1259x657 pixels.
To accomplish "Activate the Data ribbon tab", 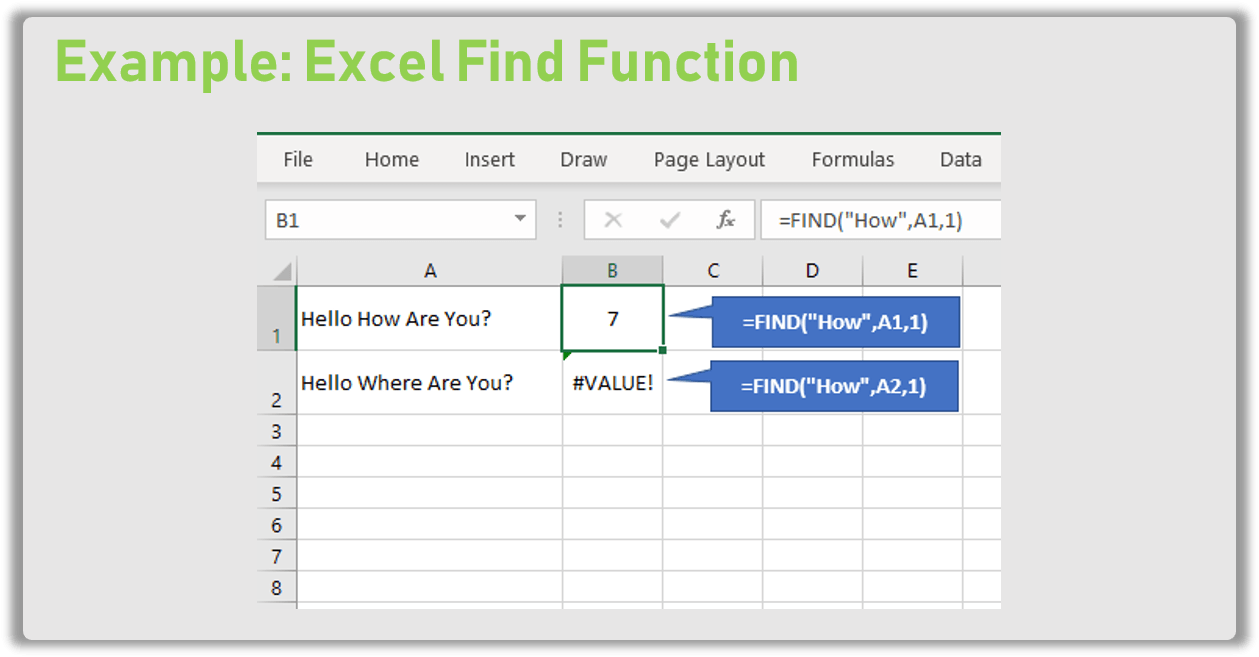I will tap(959, 159).
